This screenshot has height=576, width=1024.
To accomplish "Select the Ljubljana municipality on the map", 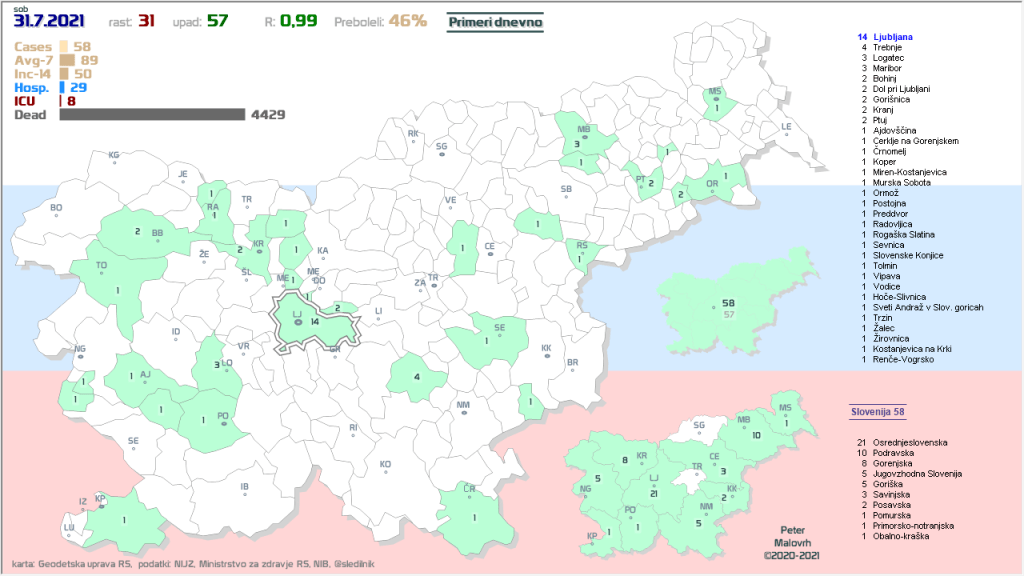I will [315, 322].
